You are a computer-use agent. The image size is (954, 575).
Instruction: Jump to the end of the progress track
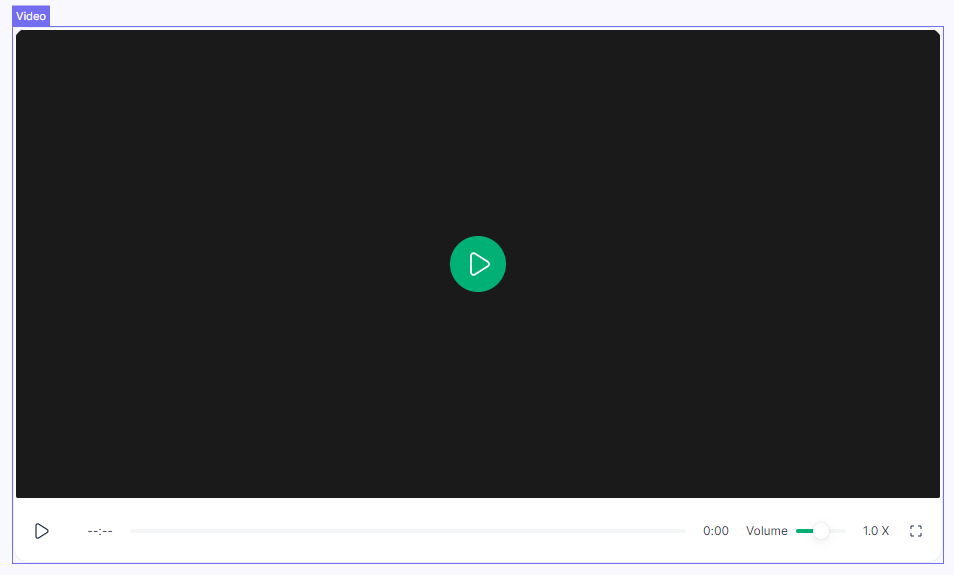(x=684, y=531)
